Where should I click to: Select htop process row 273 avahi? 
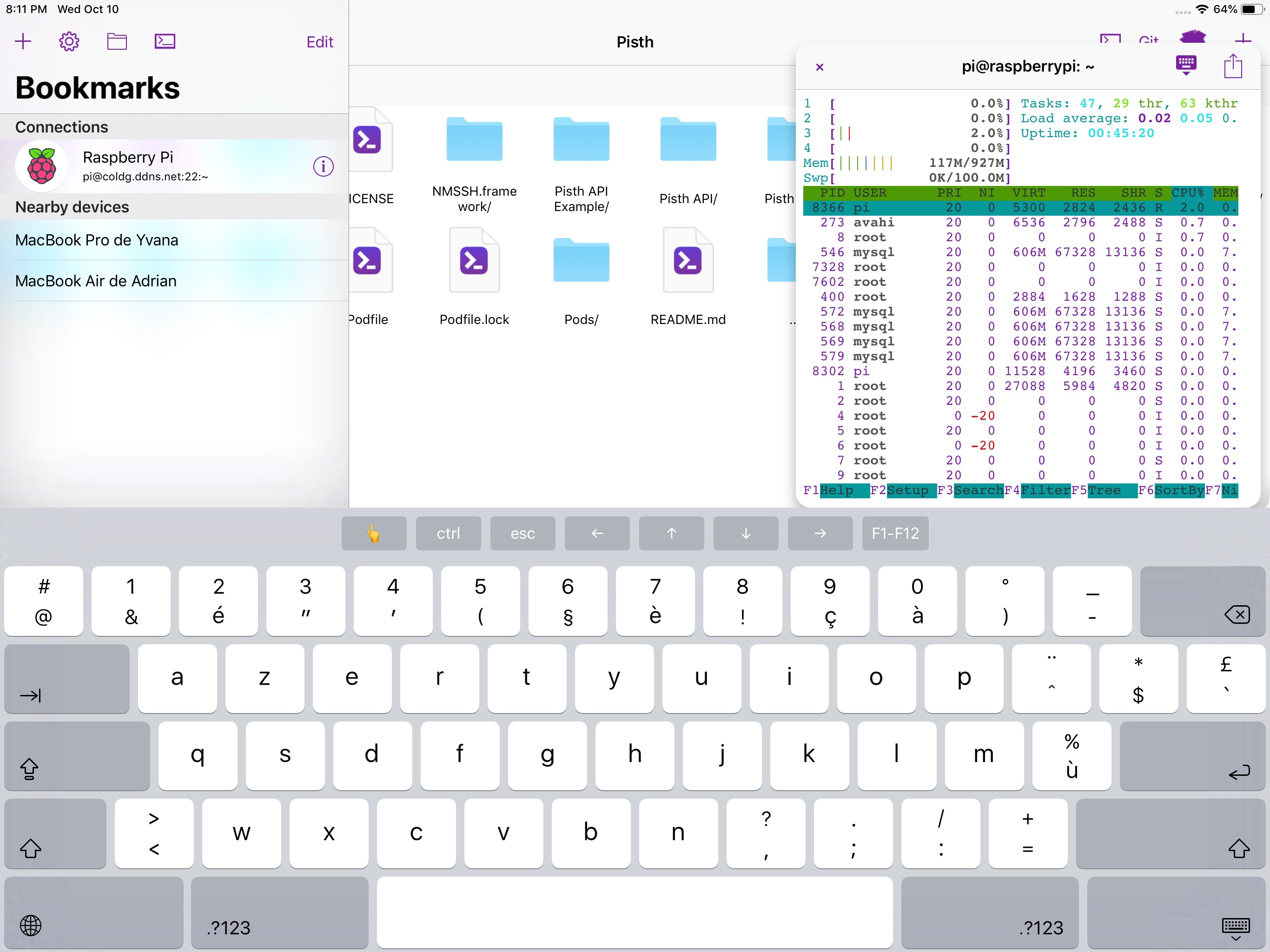tap(1020, 222)
